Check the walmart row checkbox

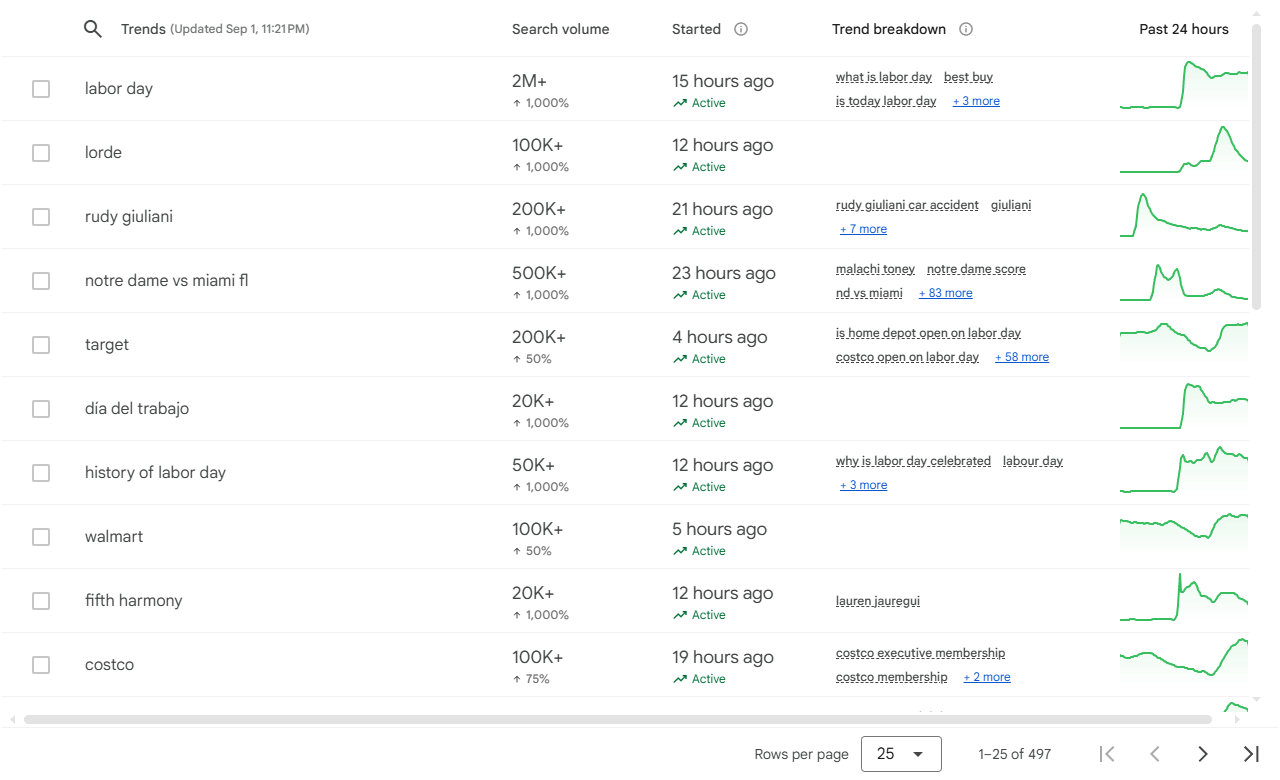coord(41,537)
